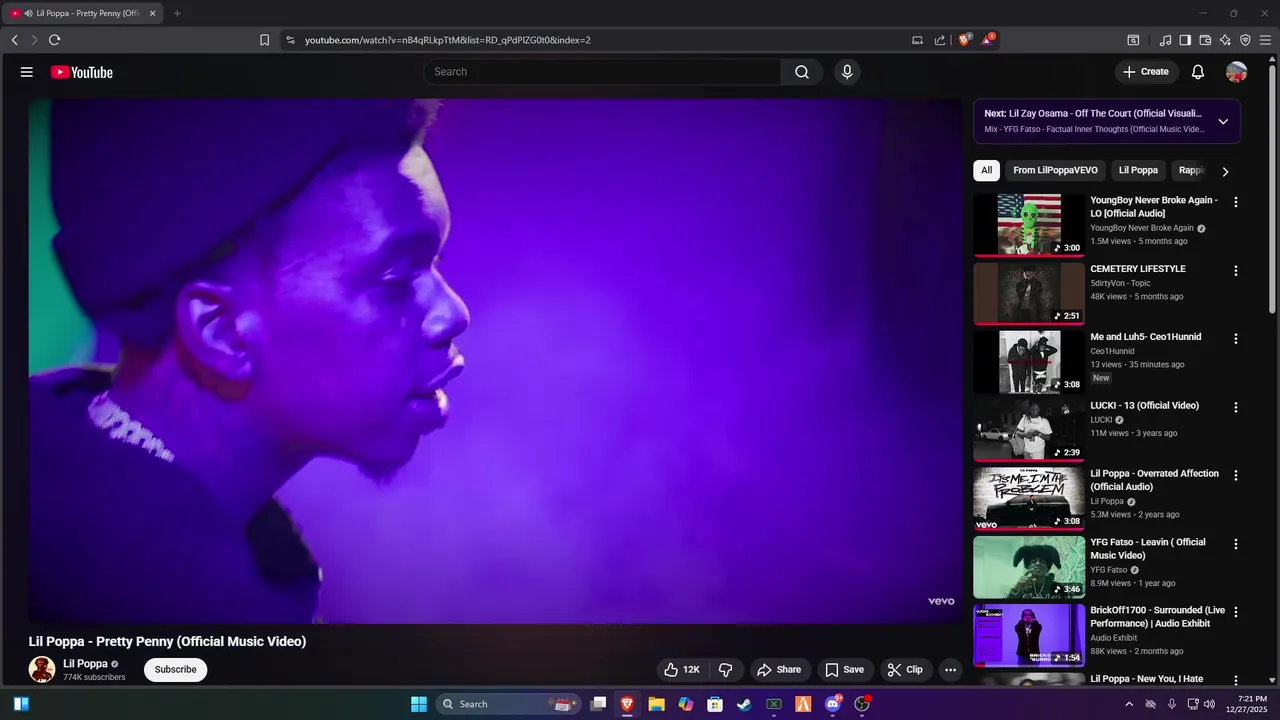
Task: Click the Windows taskbar Search box
Action: click(508, 704)
